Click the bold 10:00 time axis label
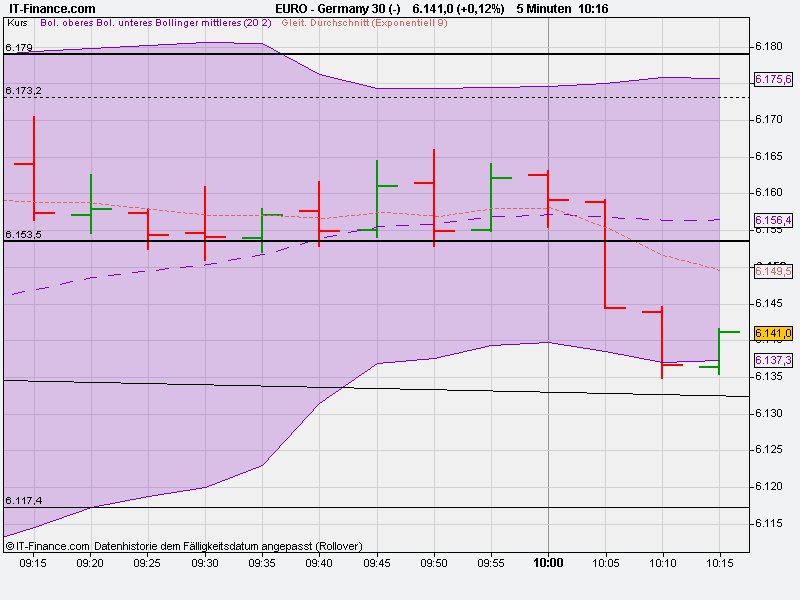 (548, 563)
